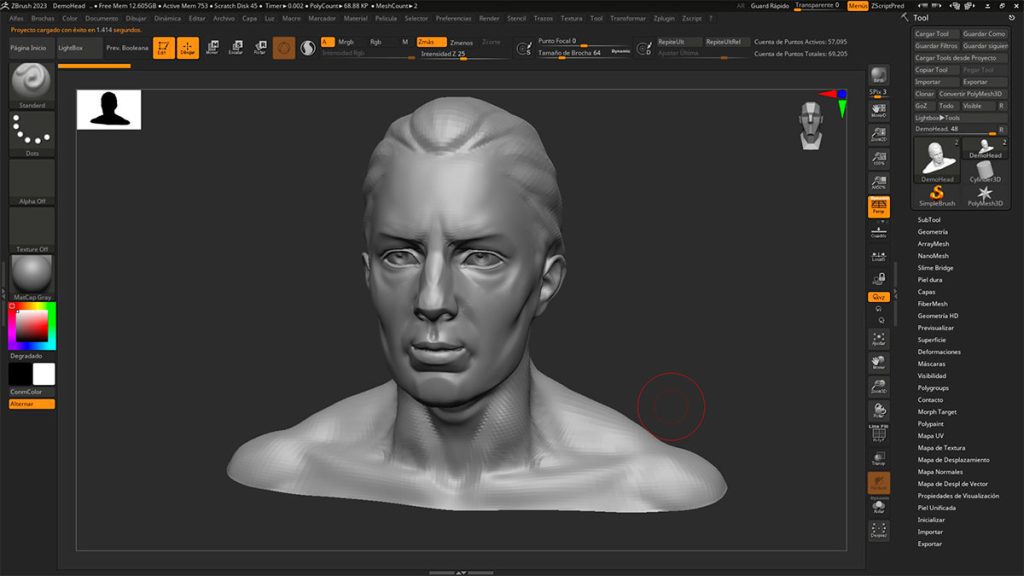The width and height of the screenshot is (1024, 576).
Task: Open the Render menu
Action: [x=489, y=18]
